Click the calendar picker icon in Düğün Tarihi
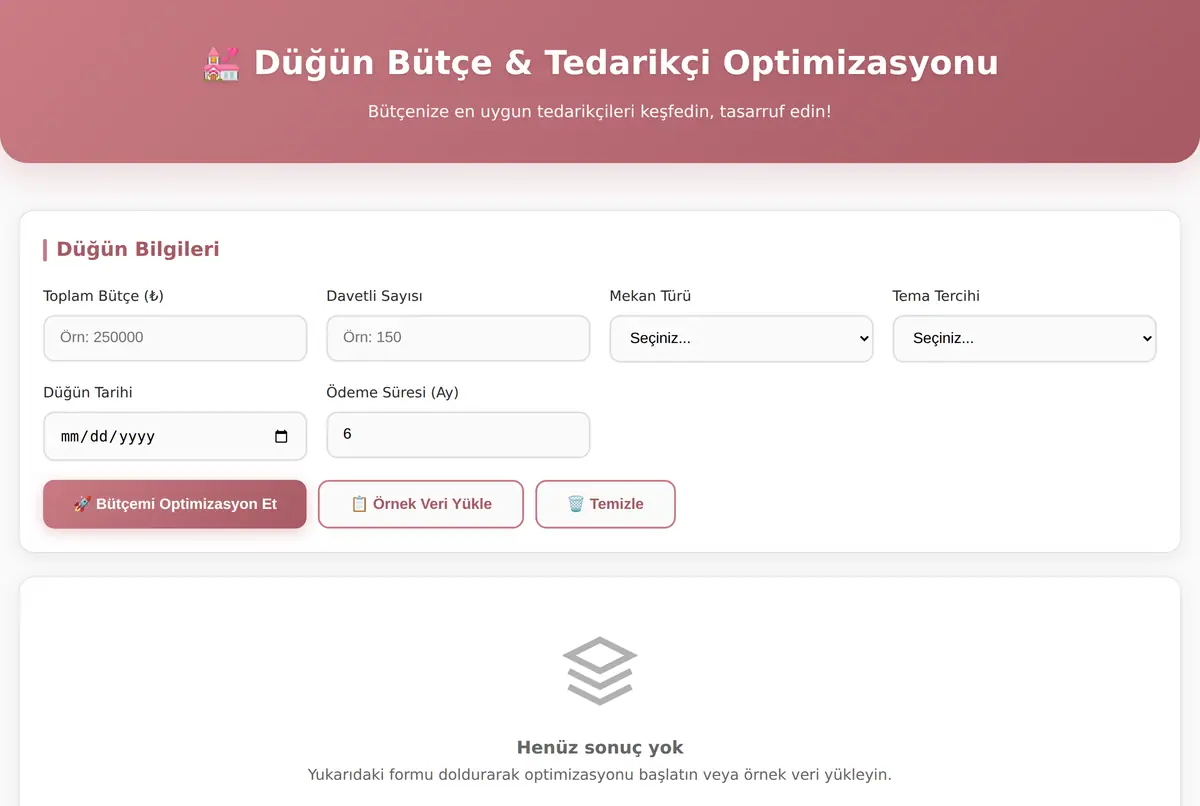 [x=281, y=436]
